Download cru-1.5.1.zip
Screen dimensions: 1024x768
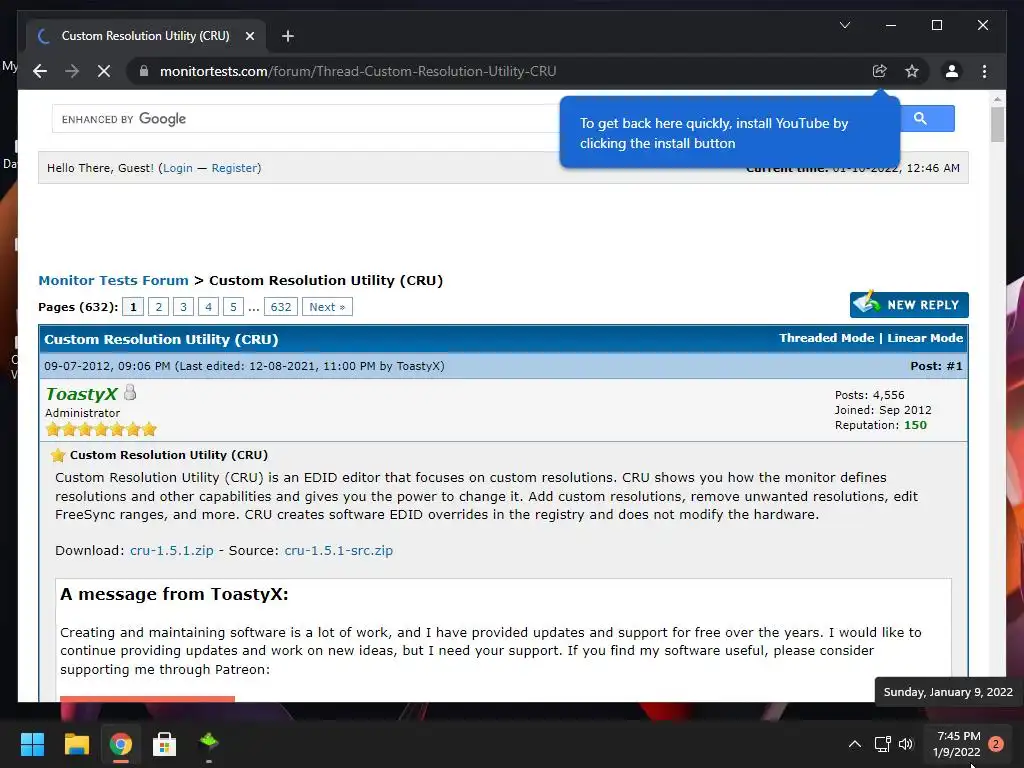coord(172,551)
